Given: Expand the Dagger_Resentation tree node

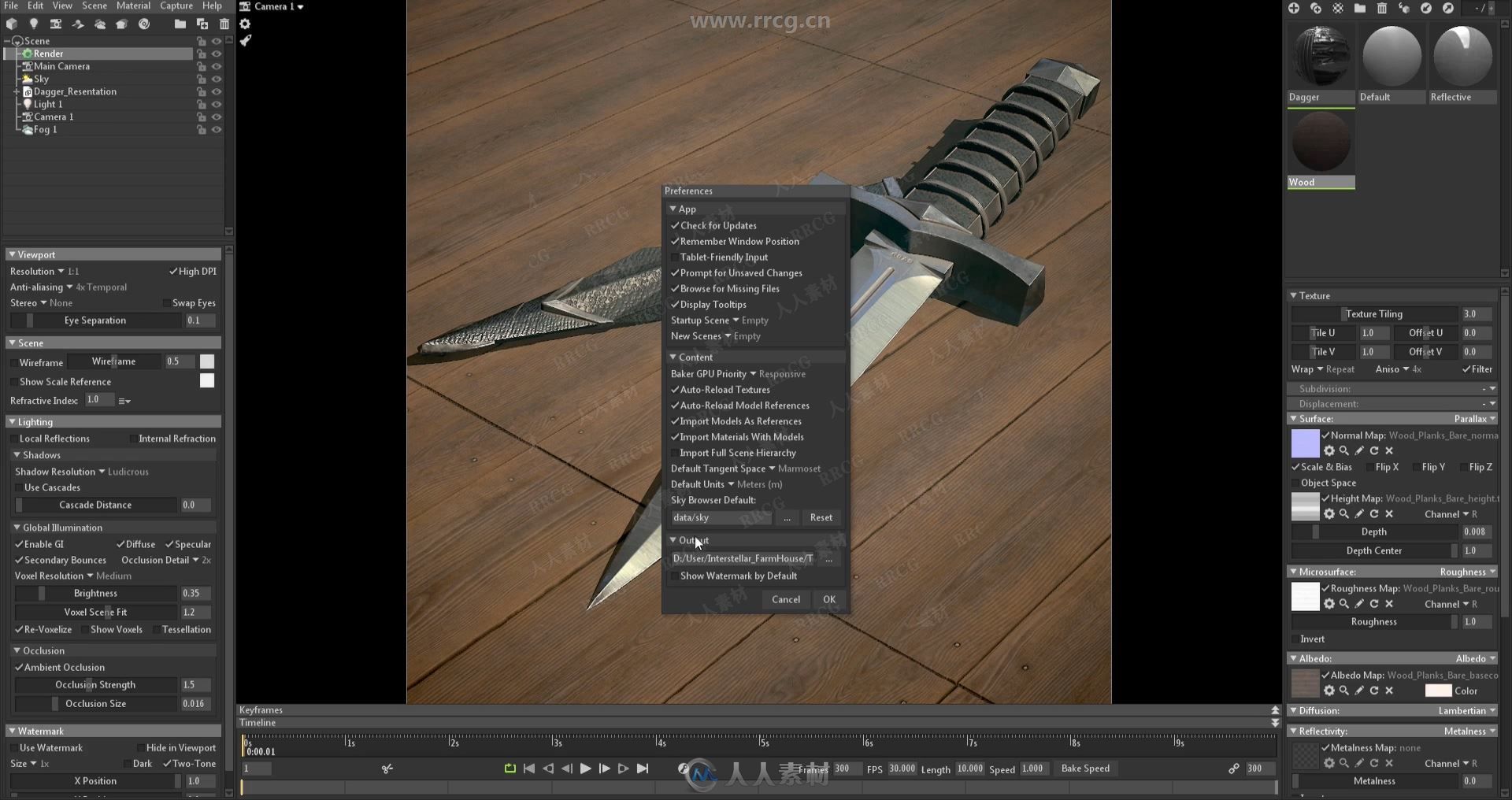Looking at the screenshot, I should 16,91.
